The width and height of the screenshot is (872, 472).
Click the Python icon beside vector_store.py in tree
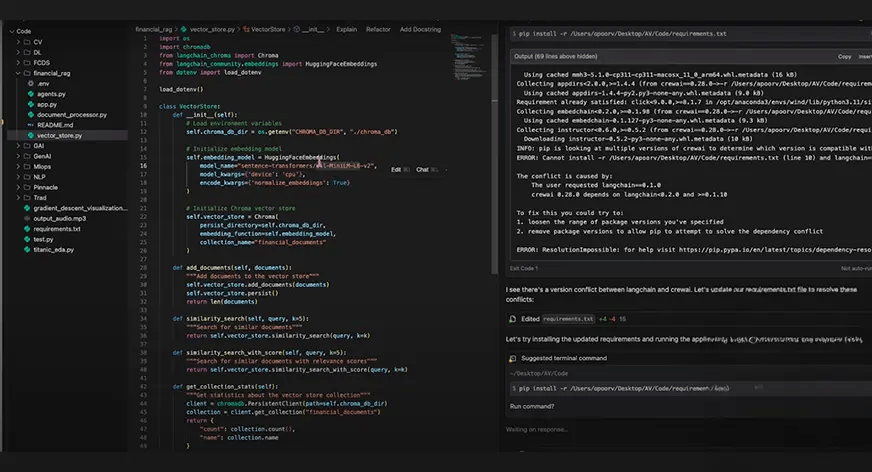coord(31,135)
